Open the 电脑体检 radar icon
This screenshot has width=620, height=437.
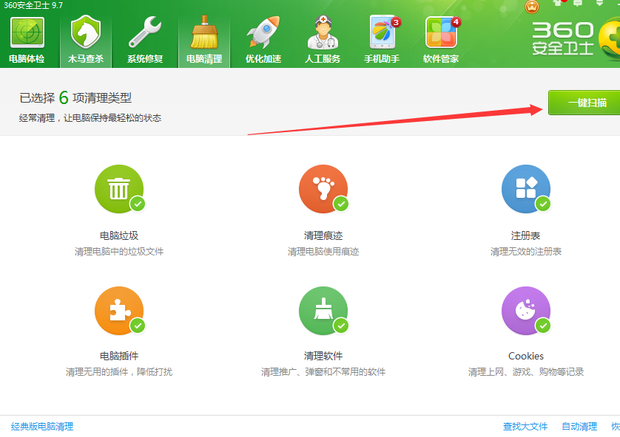(27, 32)
